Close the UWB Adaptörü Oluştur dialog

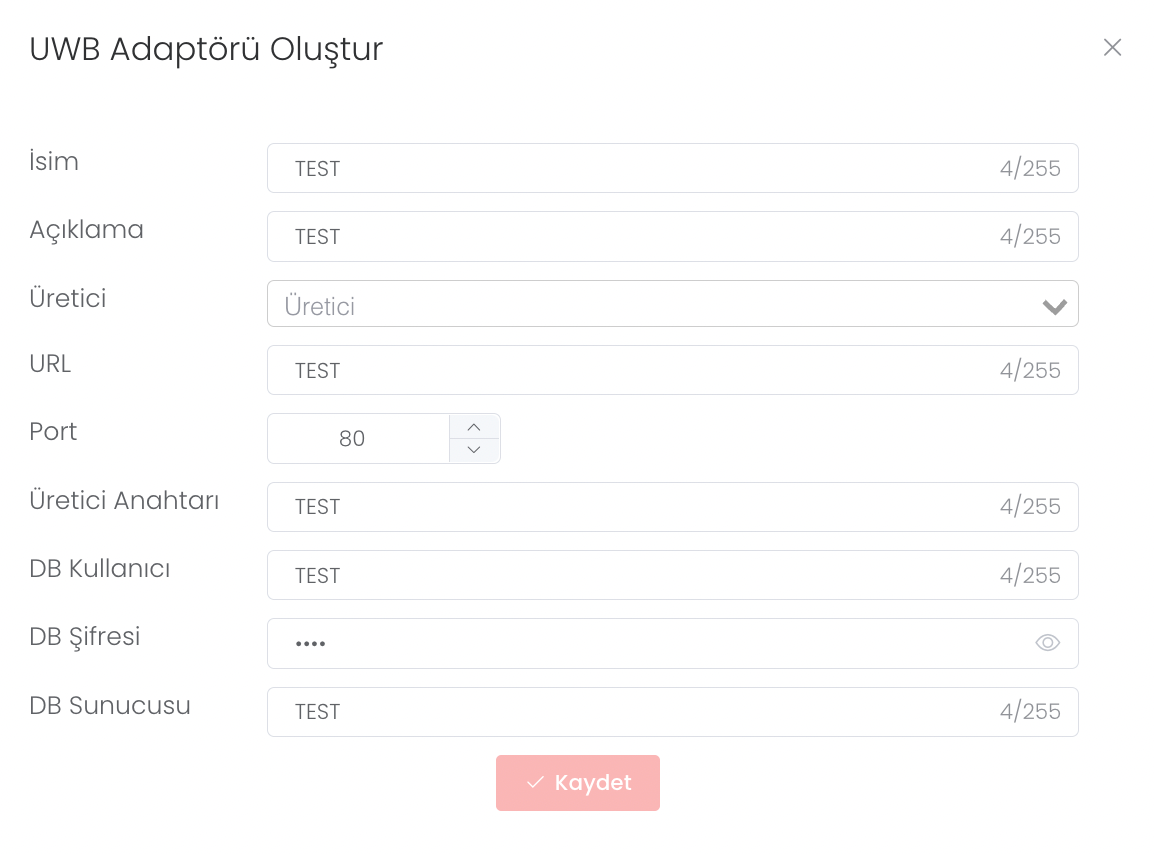[1112, 47]
